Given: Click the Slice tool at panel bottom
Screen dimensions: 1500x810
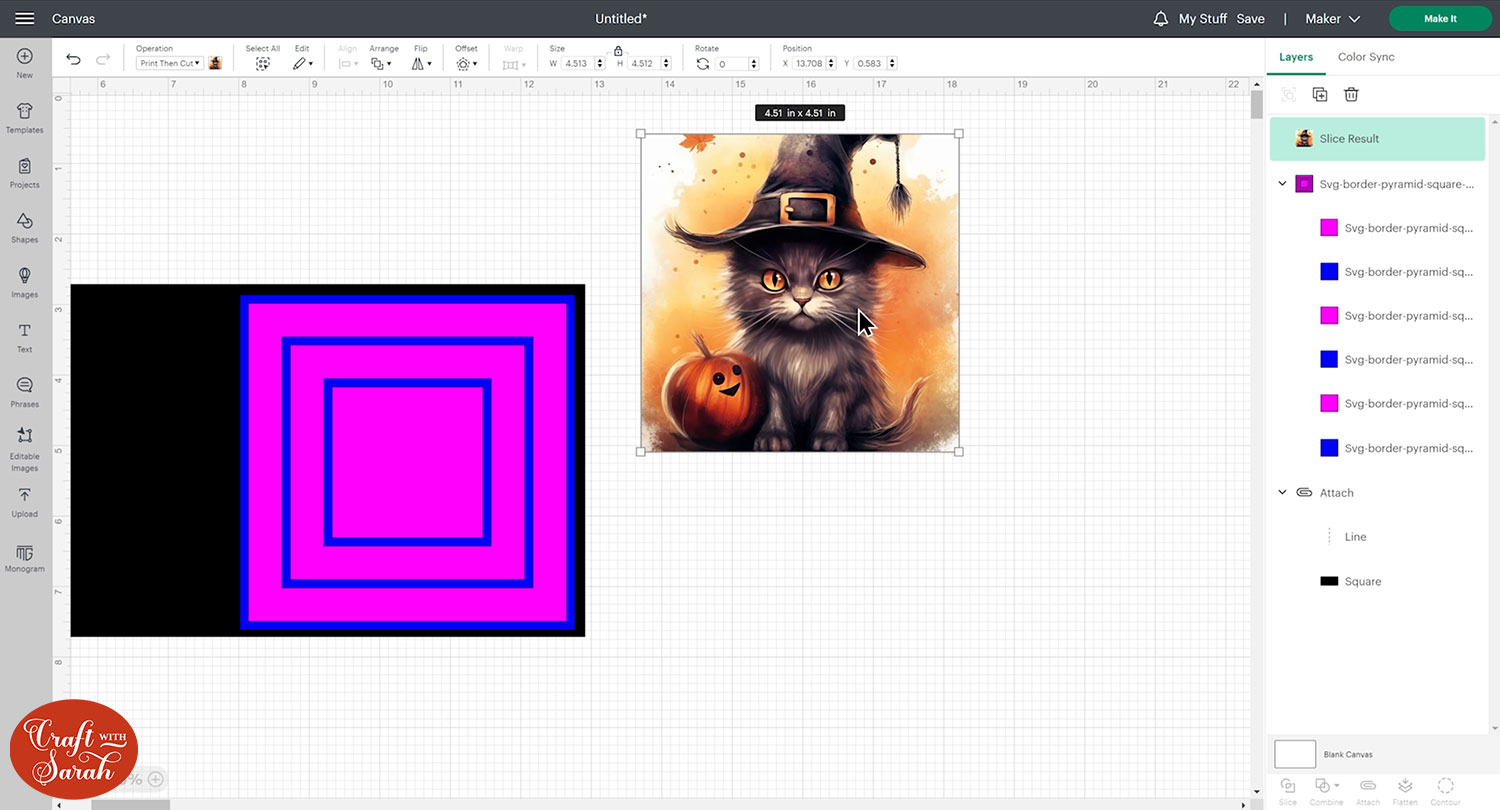Looking at the screenshot, I should (x=1288, y=790).
